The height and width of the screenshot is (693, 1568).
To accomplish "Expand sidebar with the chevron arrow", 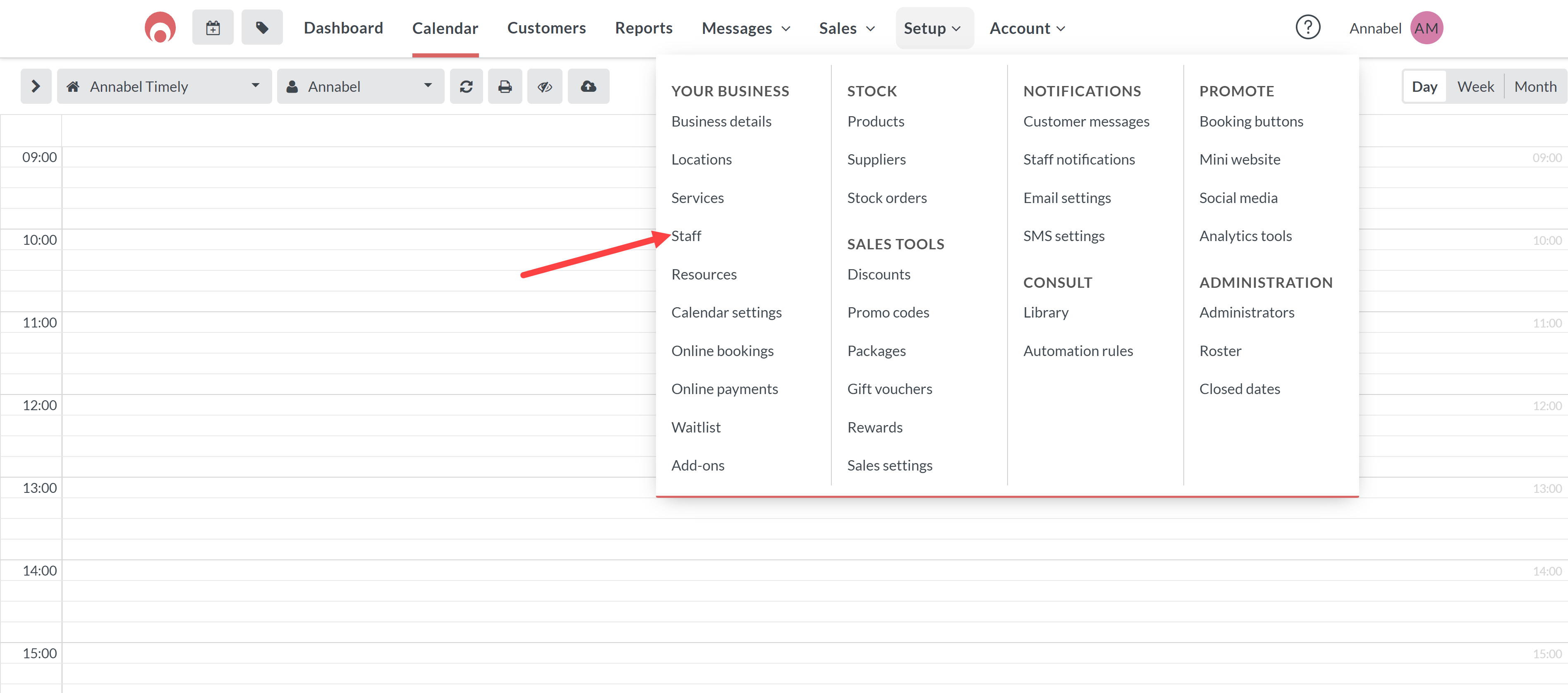I will 36,86.
